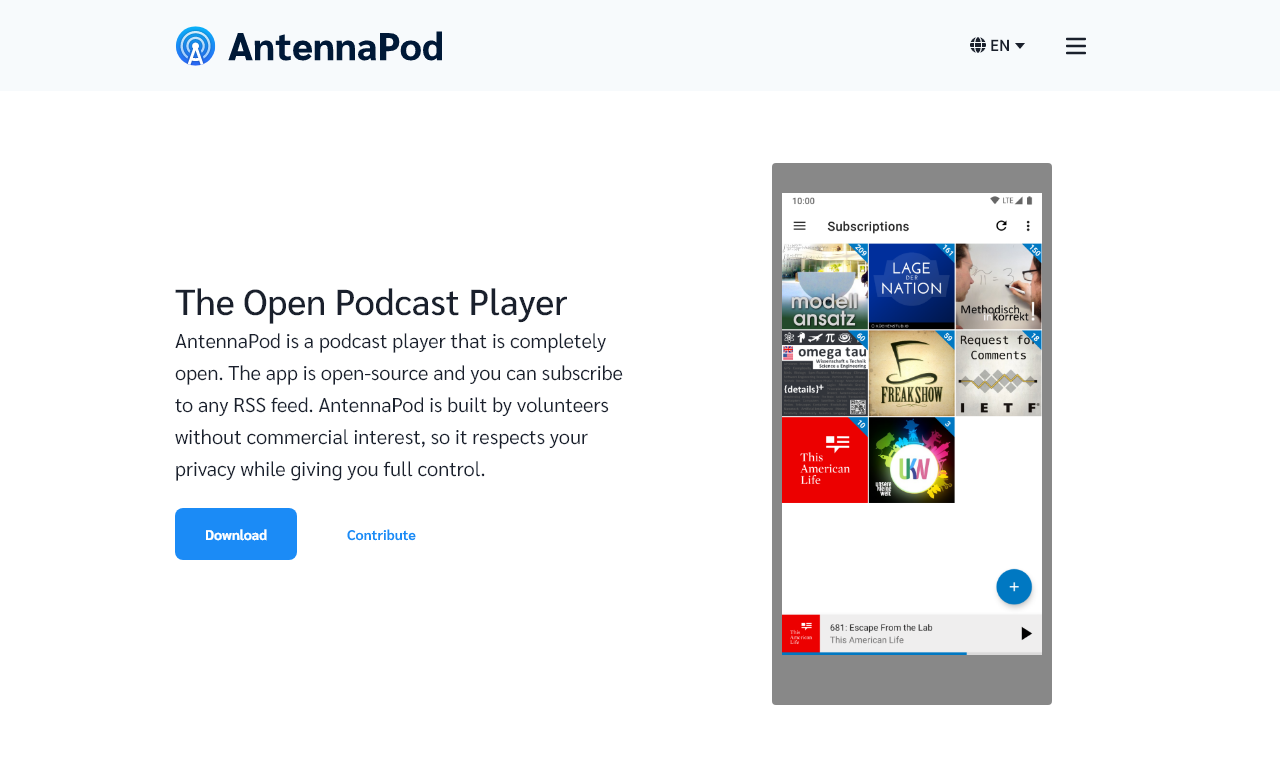Tap the hamburger icon beside Subscriptions title

(800, 226)
